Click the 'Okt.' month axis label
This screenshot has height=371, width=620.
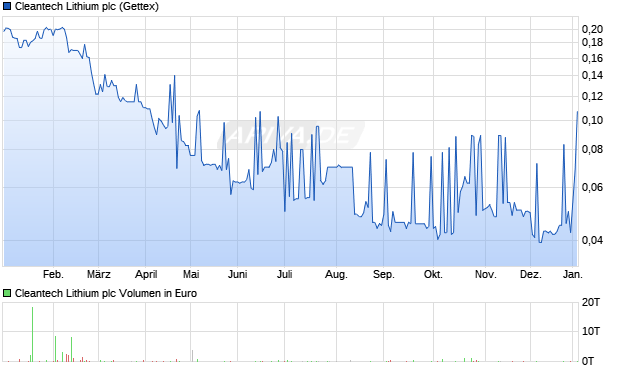[433, 274]
